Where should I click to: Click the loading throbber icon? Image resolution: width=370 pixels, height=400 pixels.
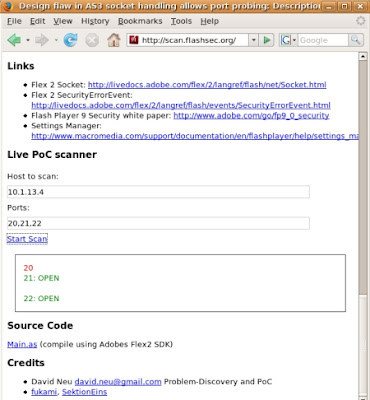click(x=360, y=21)
